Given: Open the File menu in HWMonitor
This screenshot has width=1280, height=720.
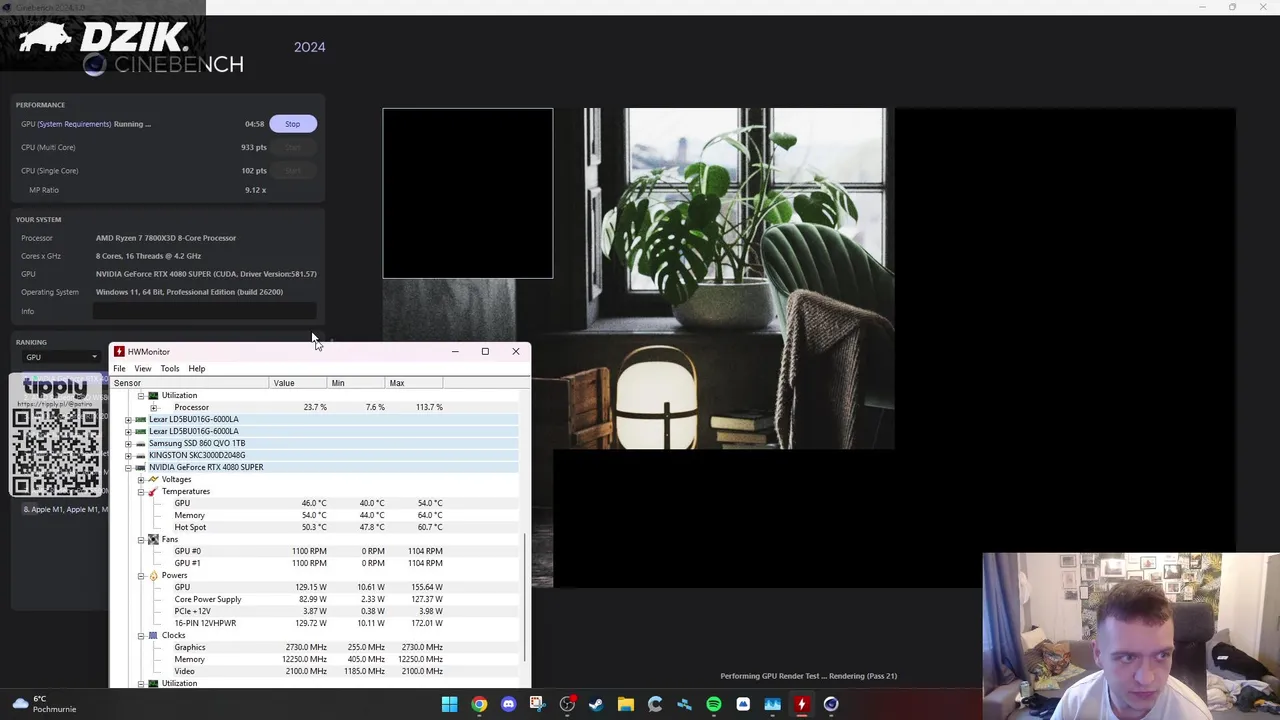Looking at the screenshot, I should [119, 369].
